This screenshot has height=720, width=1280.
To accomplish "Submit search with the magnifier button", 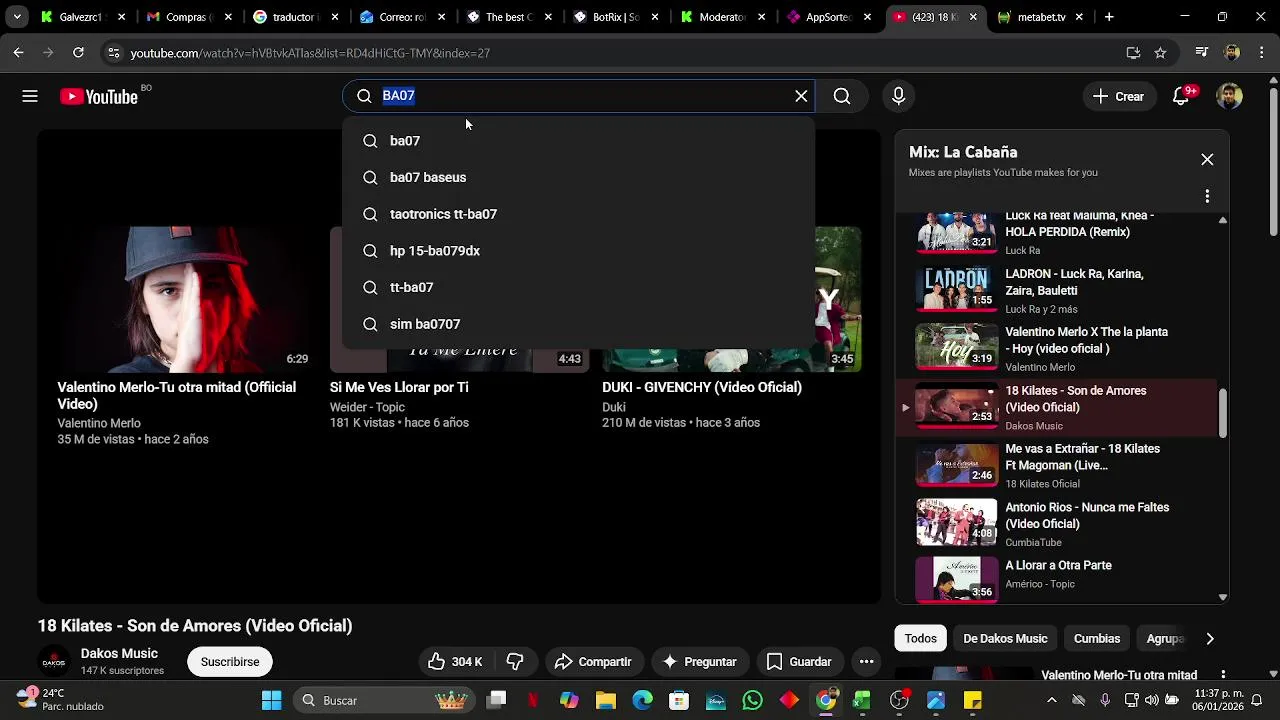I will tap(842, 96).
